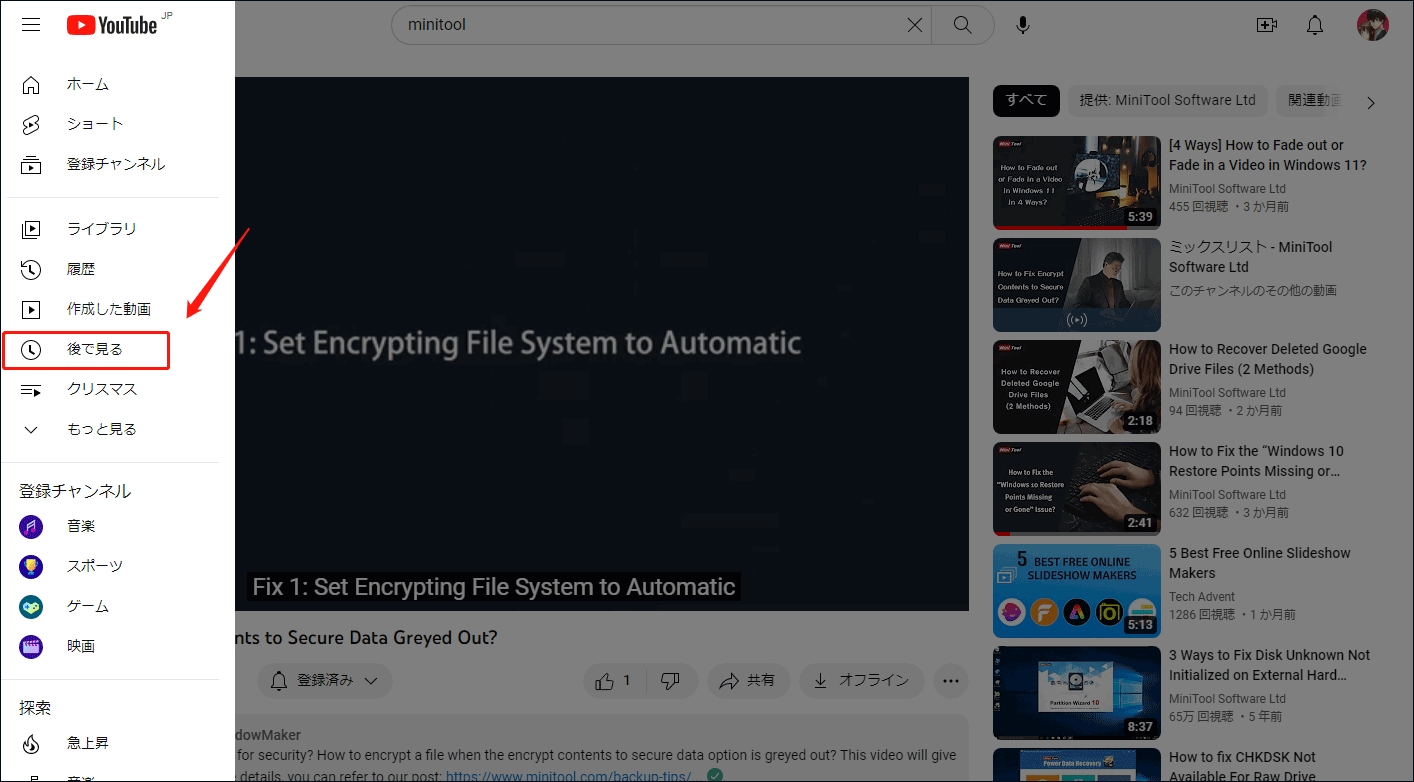Click the Tech Advent channel name
This screenshot has height=782, width=1414.
pyautogui.click(x=1202, y=596)
